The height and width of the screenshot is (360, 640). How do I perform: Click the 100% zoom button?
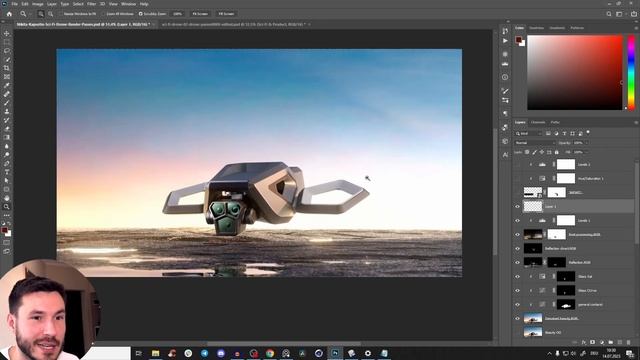178,14
